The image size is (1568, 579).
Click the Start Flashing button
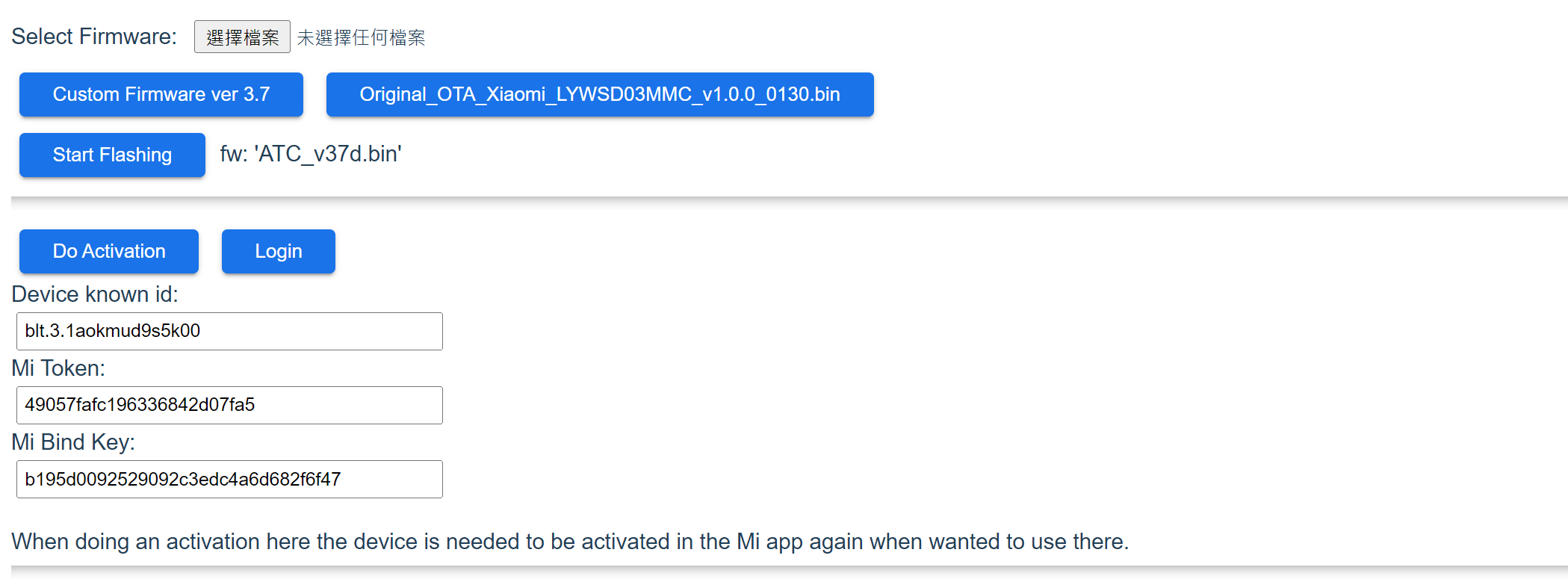[112, 155]
